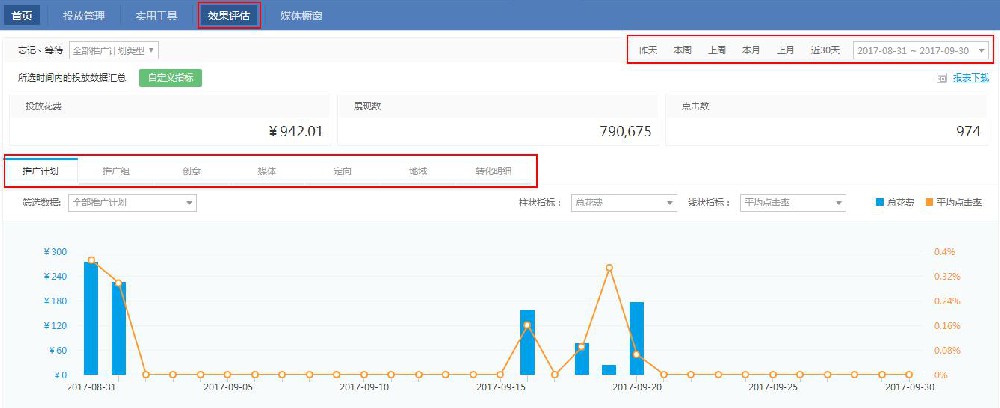Expand the 全部推广计划类型 dropdown
The width and height of the screenshot is (1000, 408).
pyautogui.click(x=115, y=50)
